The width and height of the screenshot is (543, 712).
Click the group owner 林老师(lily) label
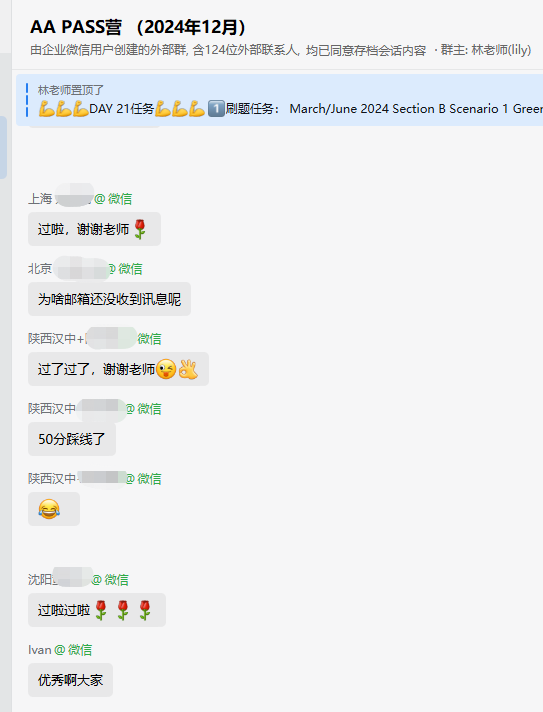(501, 50)
